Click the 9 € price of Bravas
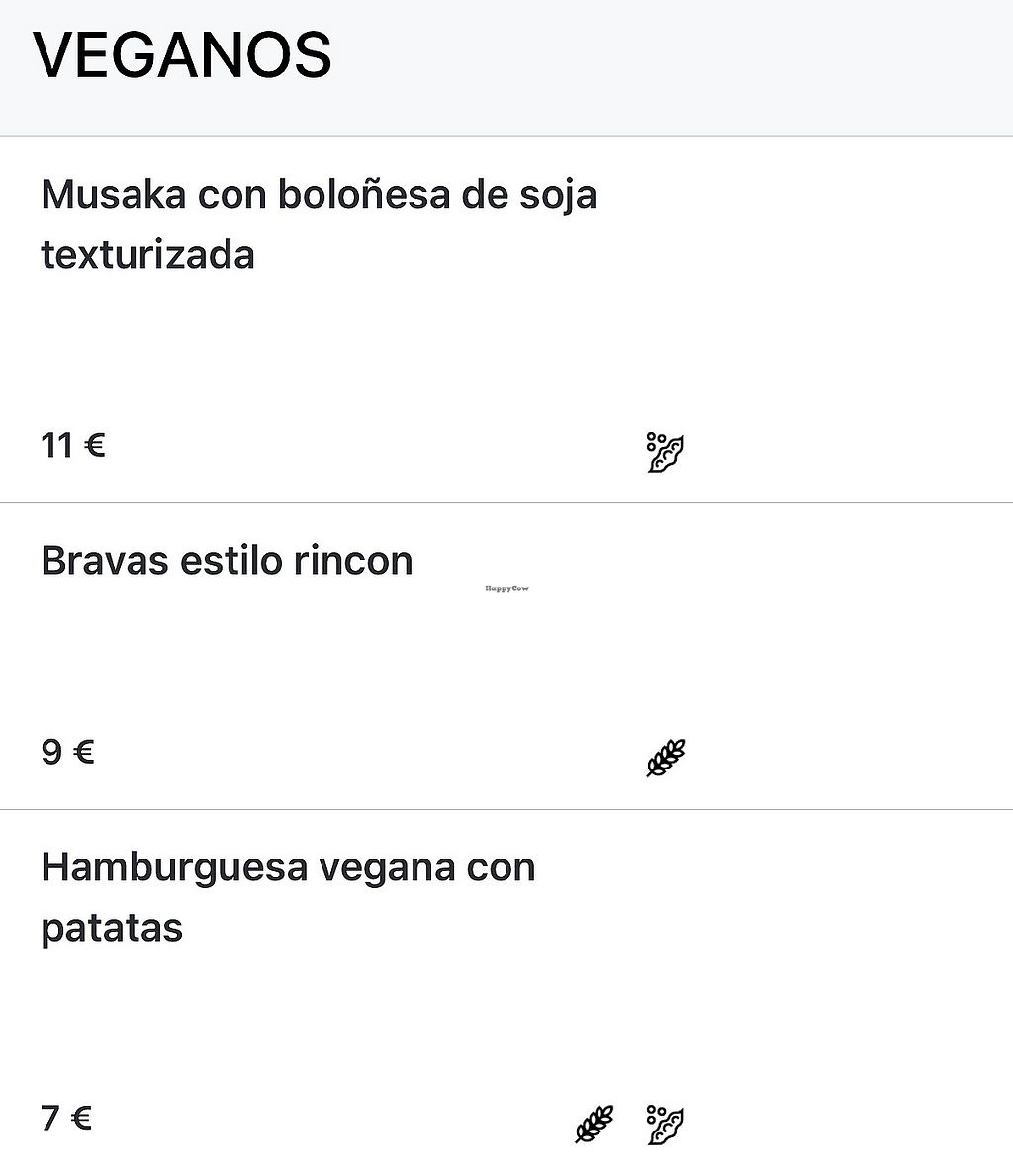Screen dimensions: 1013x1176 click(x=67, y=753)
